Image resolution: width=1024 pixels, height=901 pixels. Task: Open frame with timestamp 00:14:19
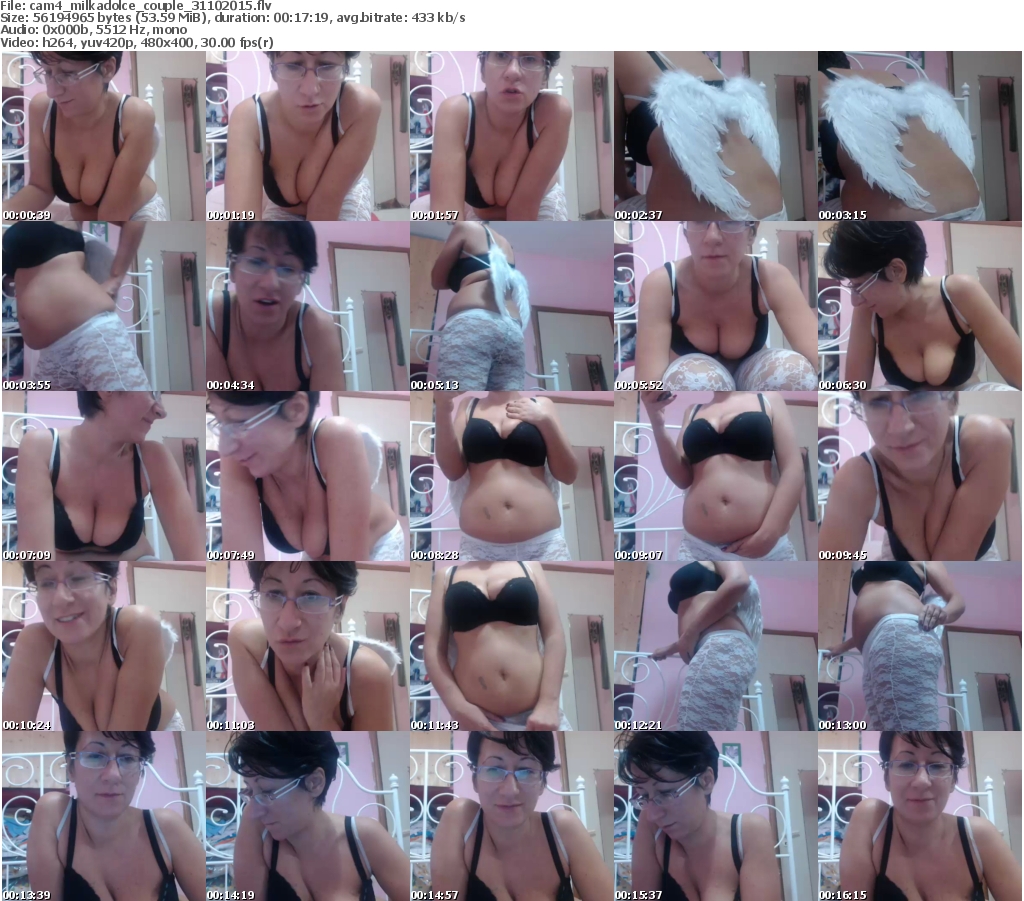coord(308,816)
